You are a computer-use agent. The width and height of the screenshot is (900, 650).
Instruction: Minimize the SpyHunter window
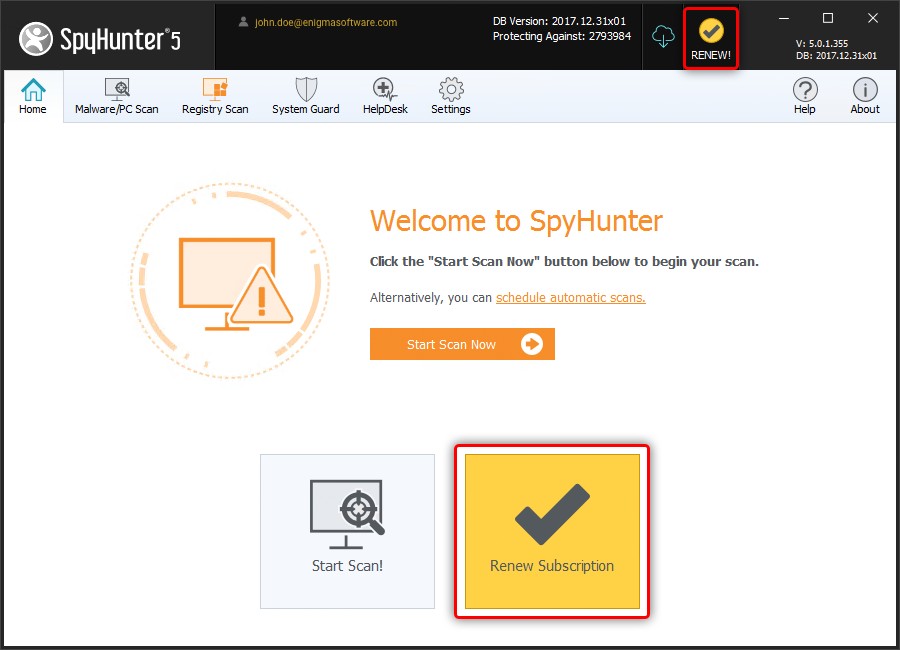point(782,18)
